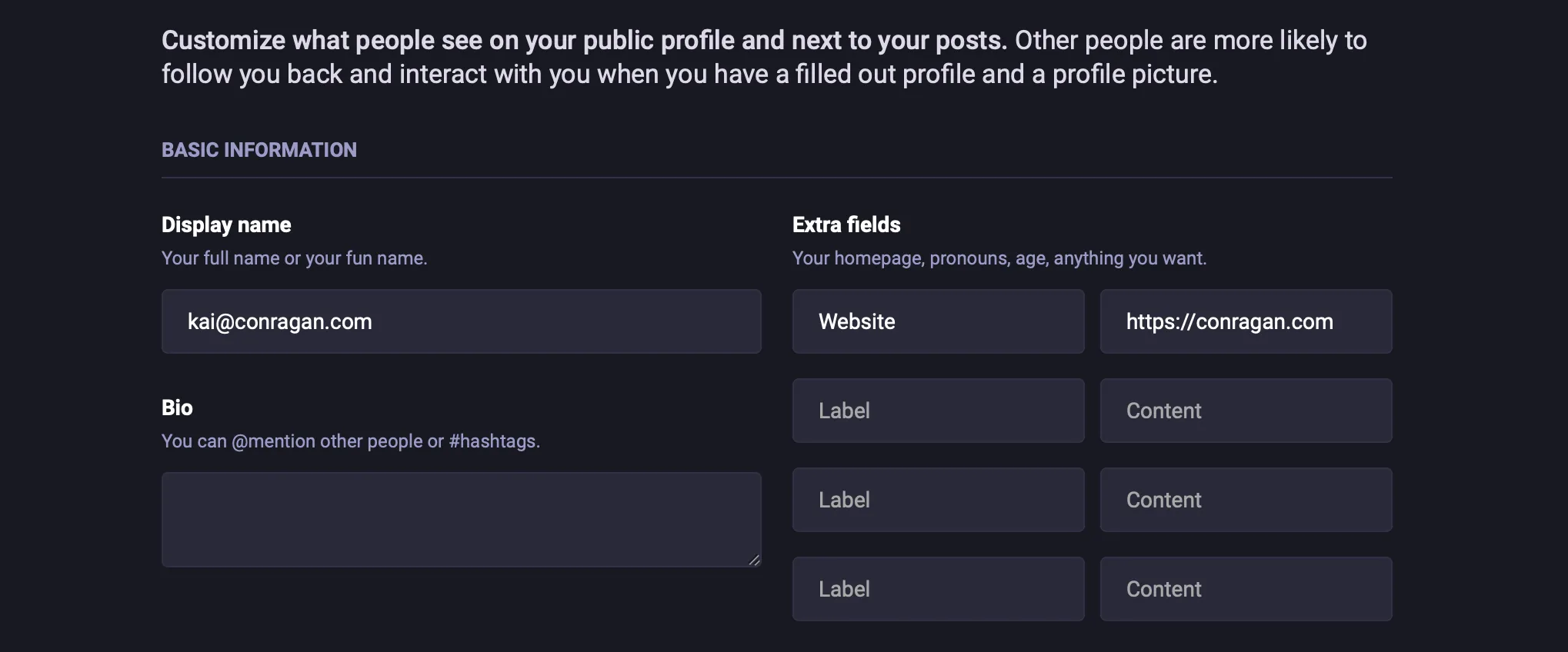Grab the Bio text area resize handle

(x=755, y=561)
